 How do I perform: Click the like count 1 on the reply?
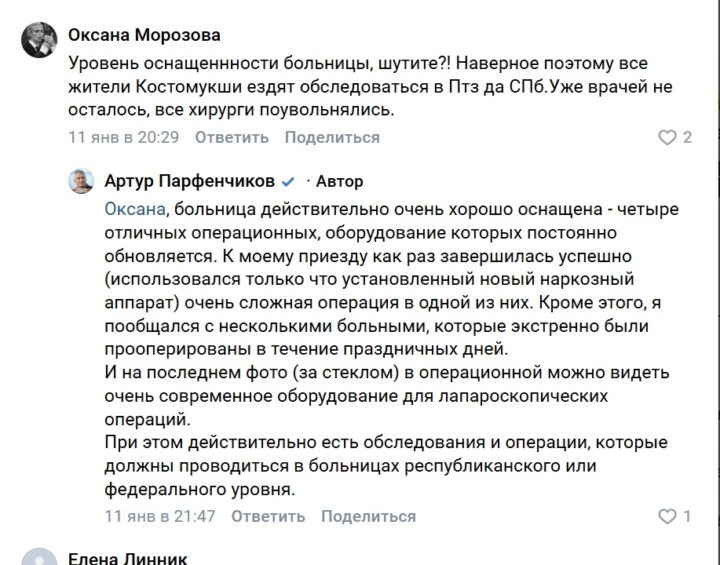tap(687, 517)
